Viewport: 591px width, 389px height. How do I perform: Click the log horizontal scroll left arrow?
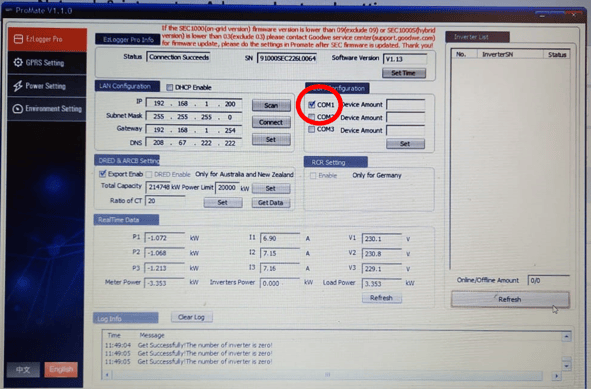pos(107,375)
